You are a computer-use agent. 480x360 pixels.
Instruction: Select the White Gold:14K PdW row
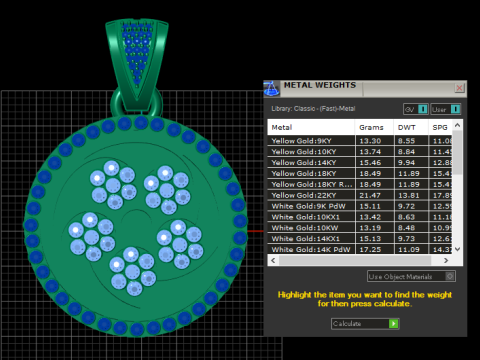(360, 249)
